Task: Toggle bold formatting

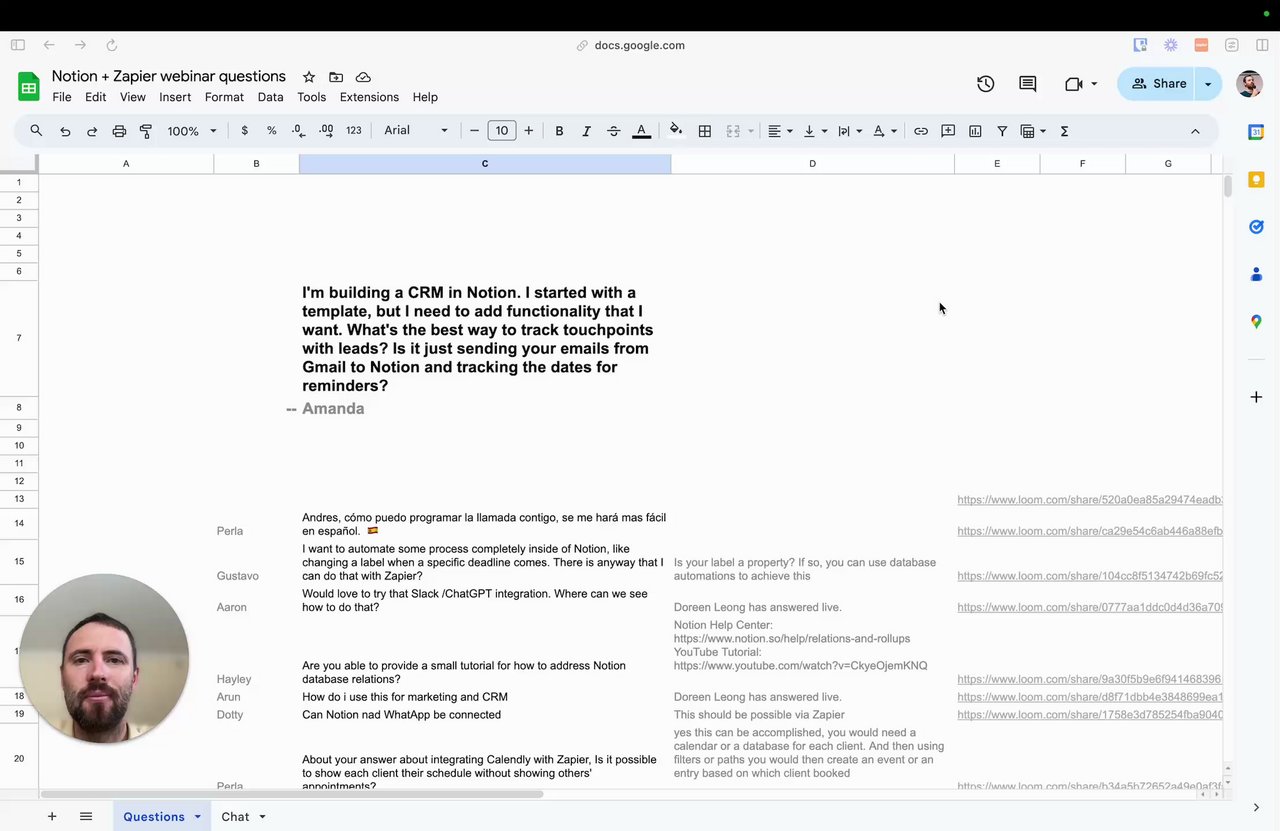Action: pos(559,131)
